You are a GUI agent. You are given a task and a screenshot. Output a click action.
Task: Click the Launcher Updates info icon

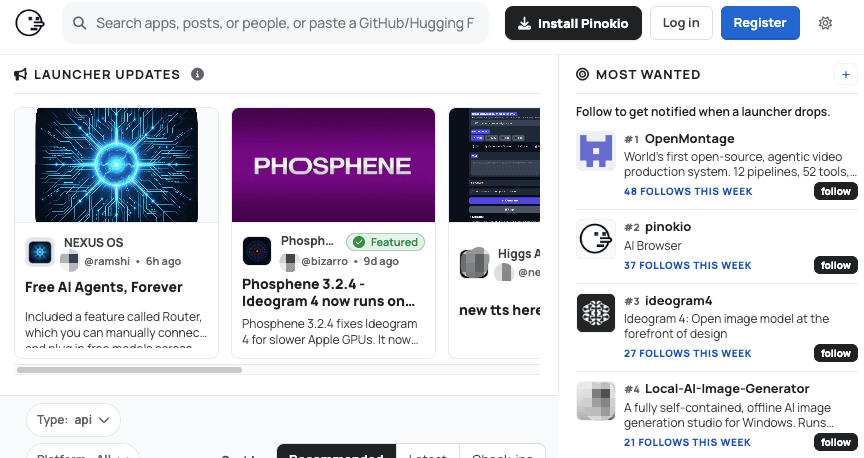[197, 74]
